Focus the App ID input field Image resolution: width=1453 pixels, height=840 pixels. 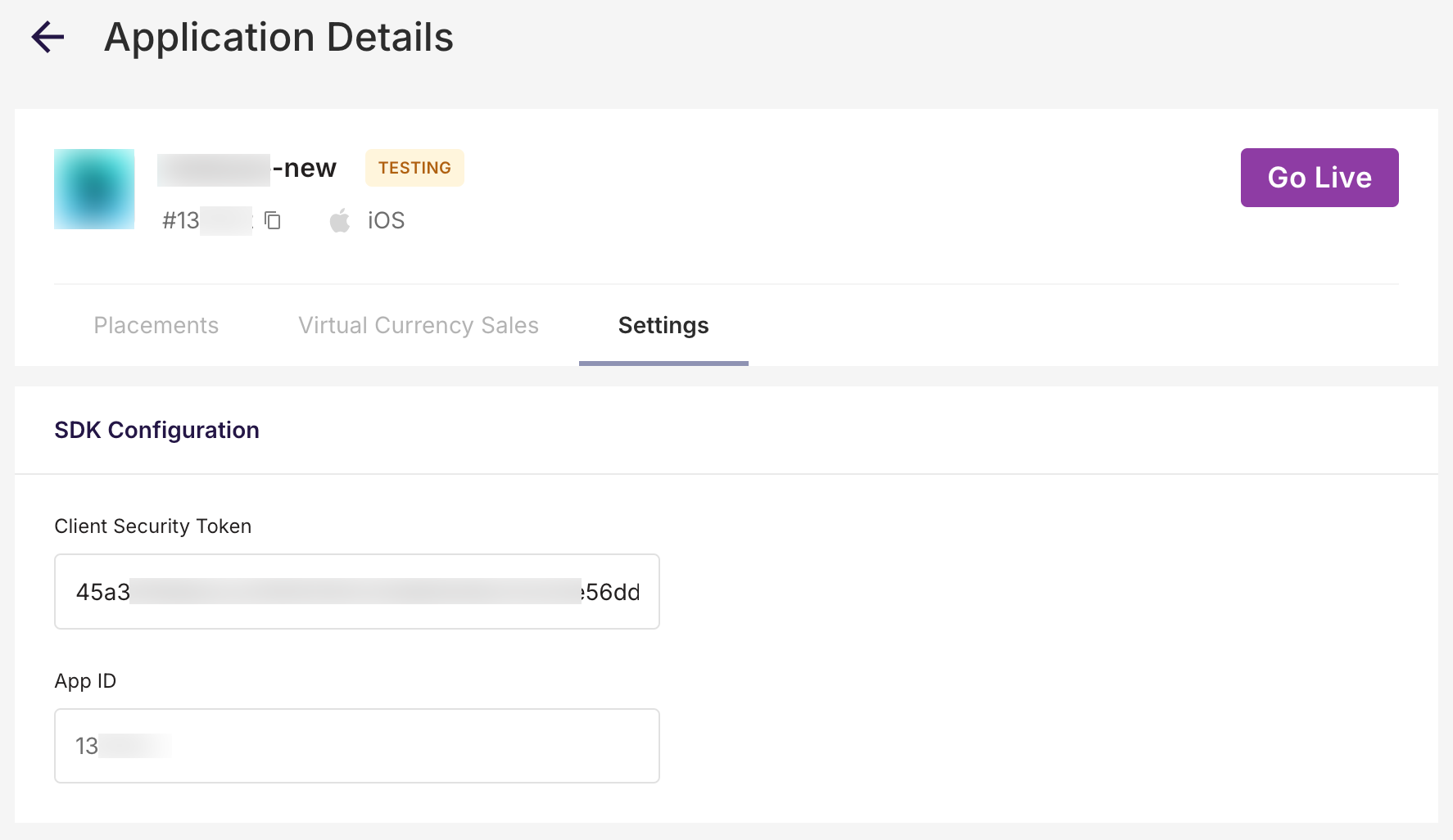pos(356,746)
